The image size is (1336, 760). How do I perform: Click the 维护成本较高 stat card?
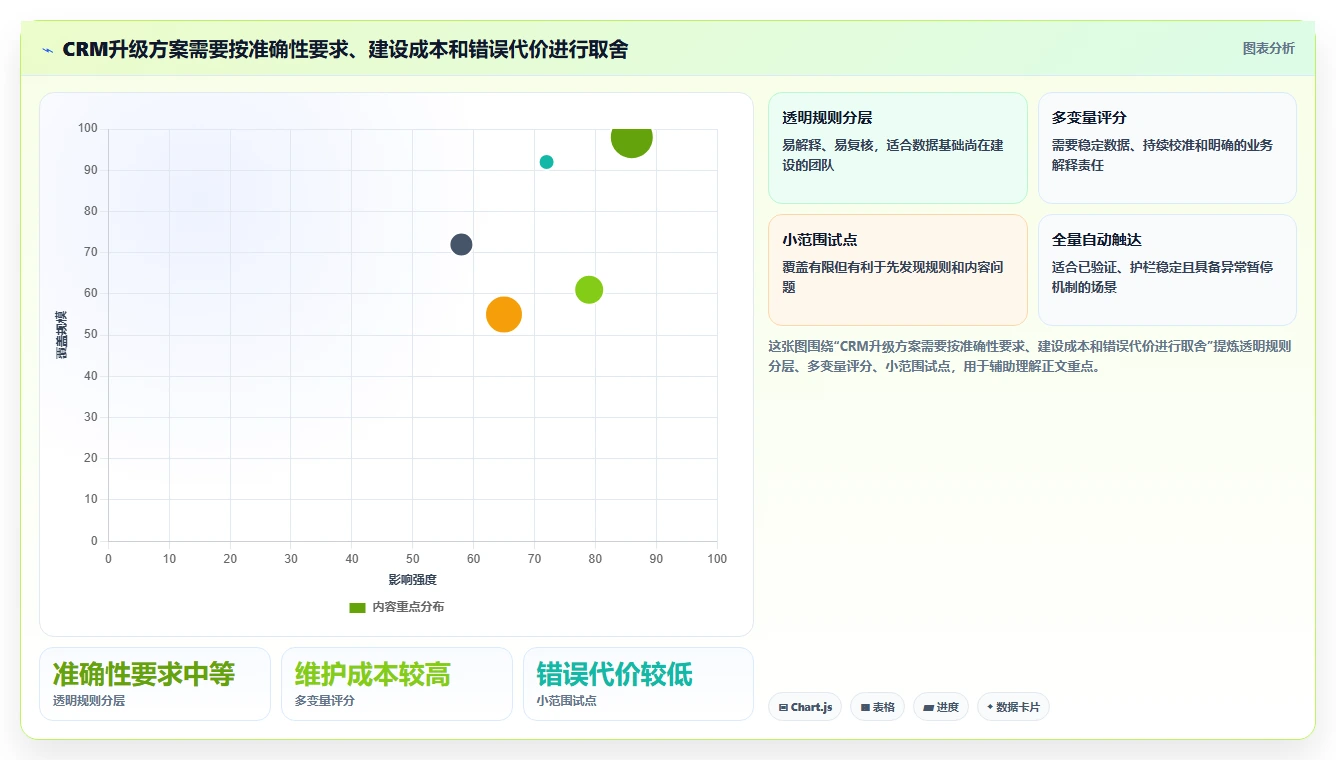[x=397, y=684]
